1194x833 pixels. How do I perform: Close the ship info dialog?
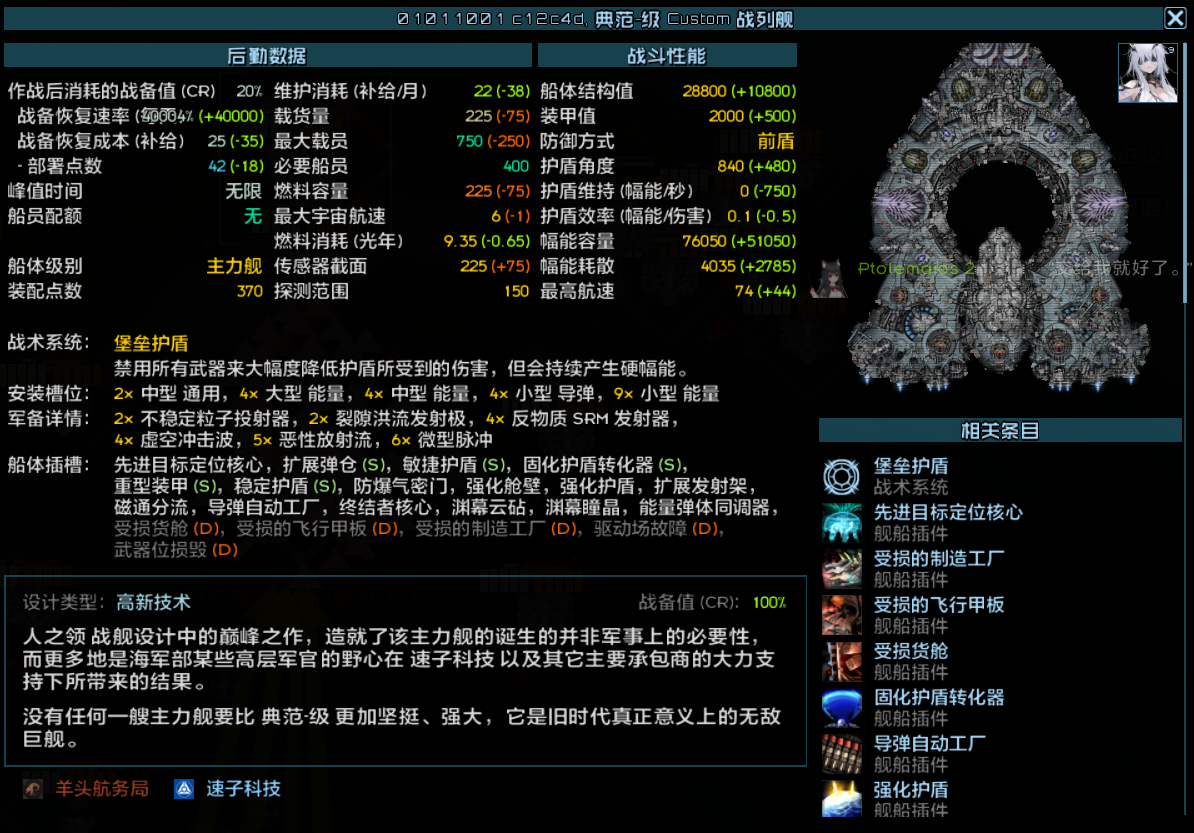click(x=1175, y=18)
